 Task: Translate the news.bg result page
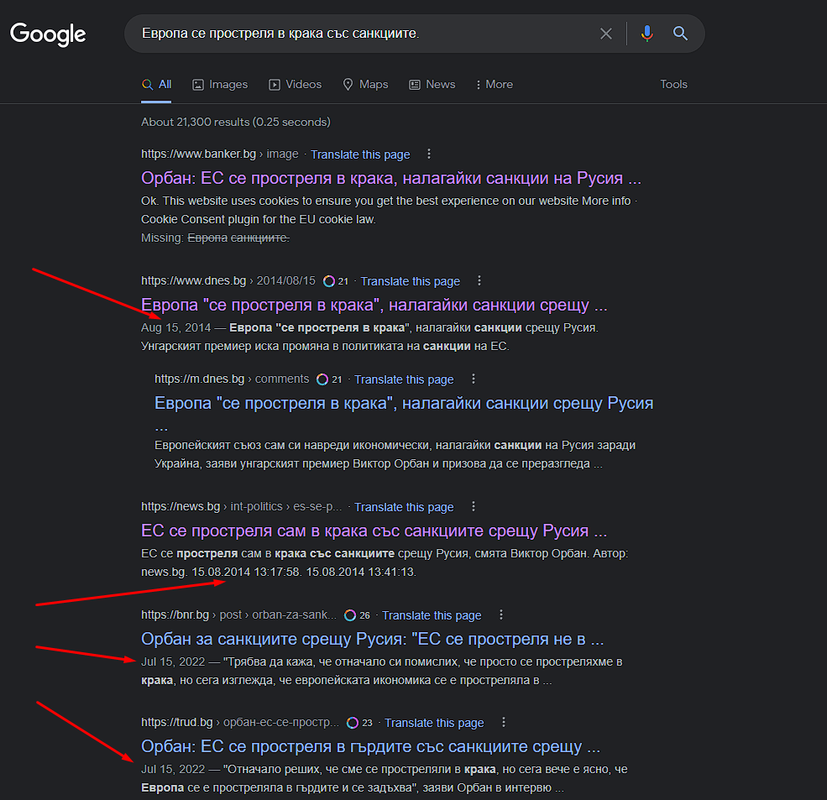coord(404,507)
